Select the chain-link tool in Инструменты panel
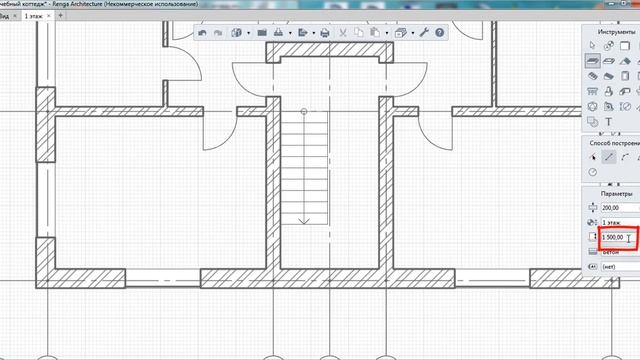This screenshot has width=640, height=360. [609, 46]
